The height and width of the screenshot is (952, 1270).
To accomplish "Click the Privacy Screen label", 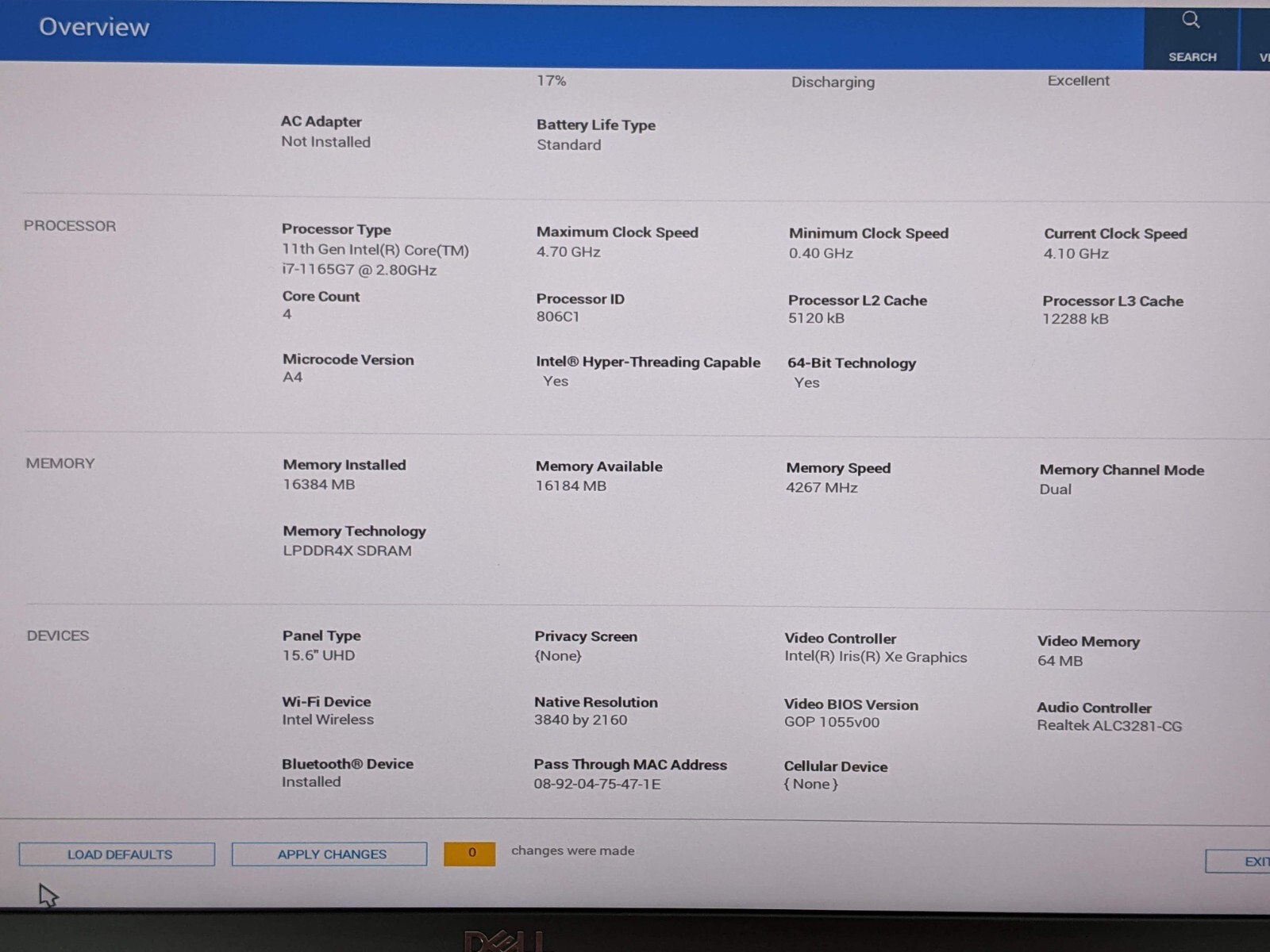I will (x=586, y=636).
